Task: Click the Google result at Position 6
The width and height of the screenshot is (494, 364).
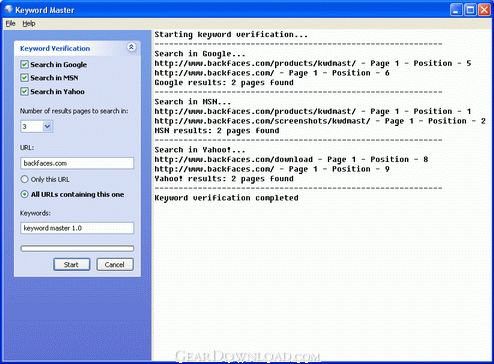Action: [272, 73]
